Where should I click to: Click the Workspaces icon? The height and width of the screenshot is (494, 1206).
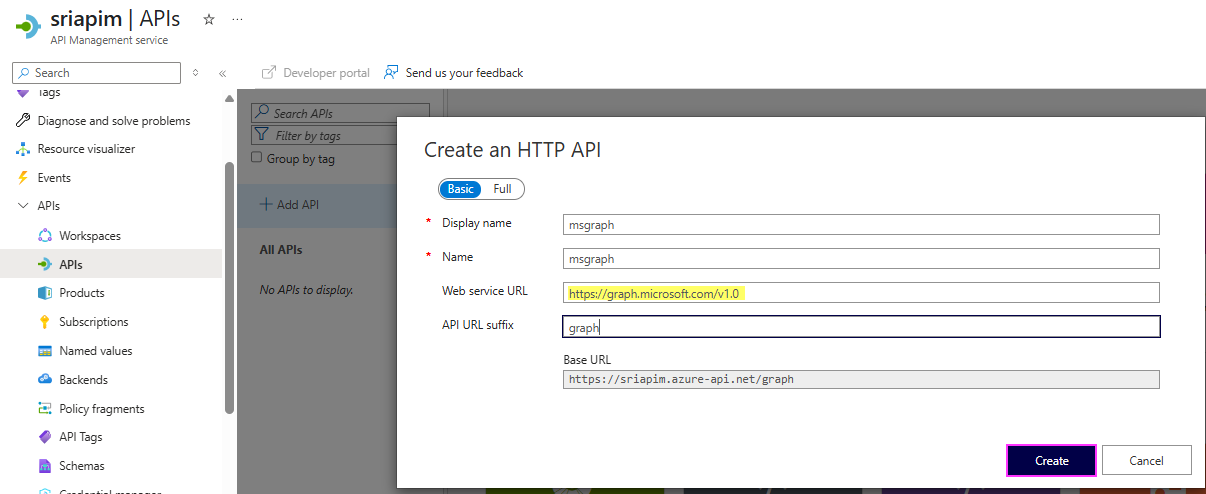click(44, 236)
